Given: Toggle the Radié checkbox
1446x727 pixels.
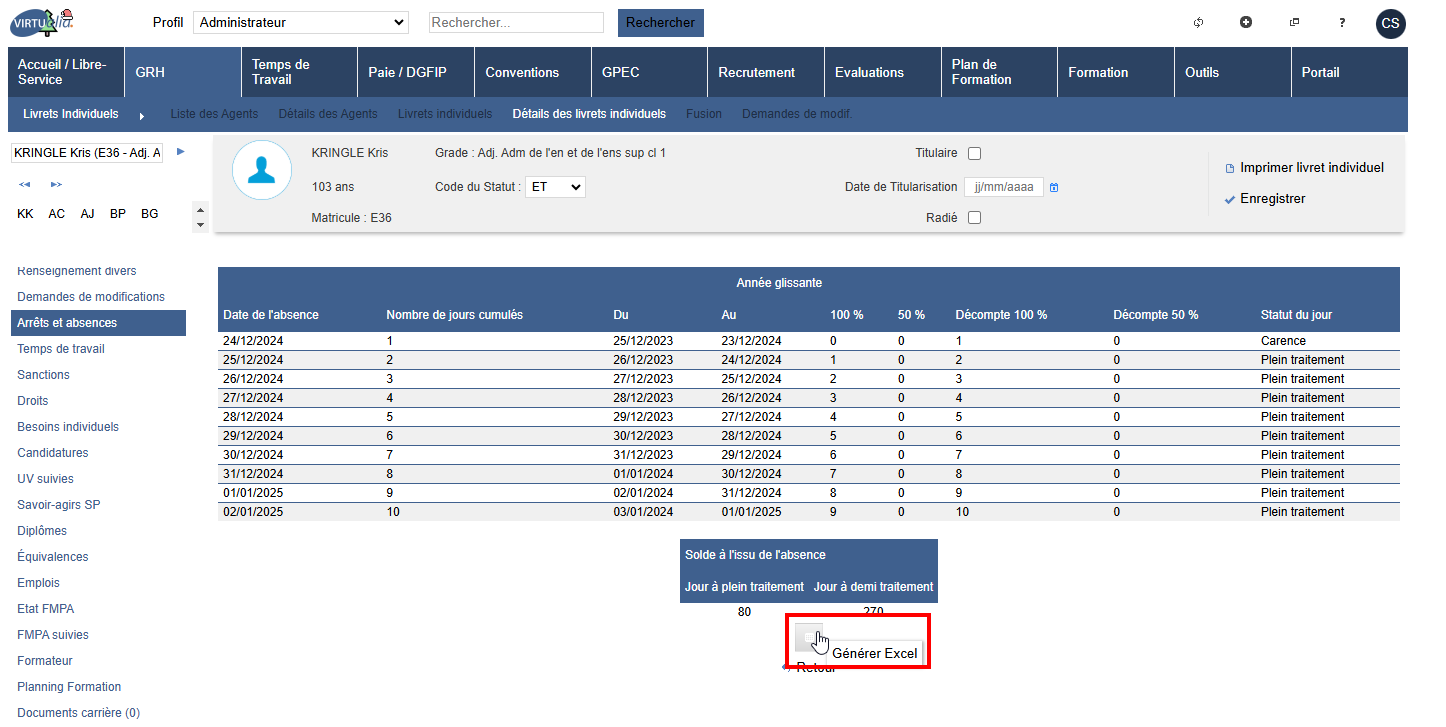Looking at the screenshot, I should click(975, 218).
